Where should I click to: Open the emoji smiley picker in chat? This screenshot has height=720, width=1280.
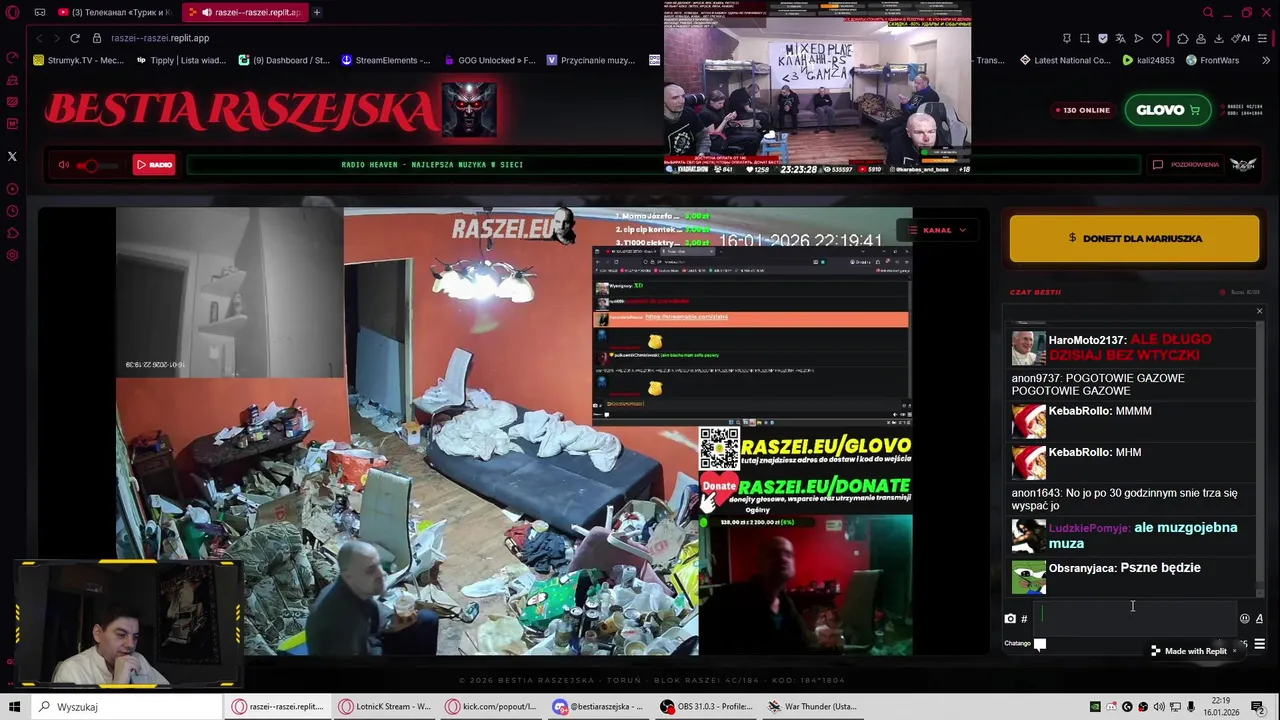pyautogui.click(x=1244, y=619)
